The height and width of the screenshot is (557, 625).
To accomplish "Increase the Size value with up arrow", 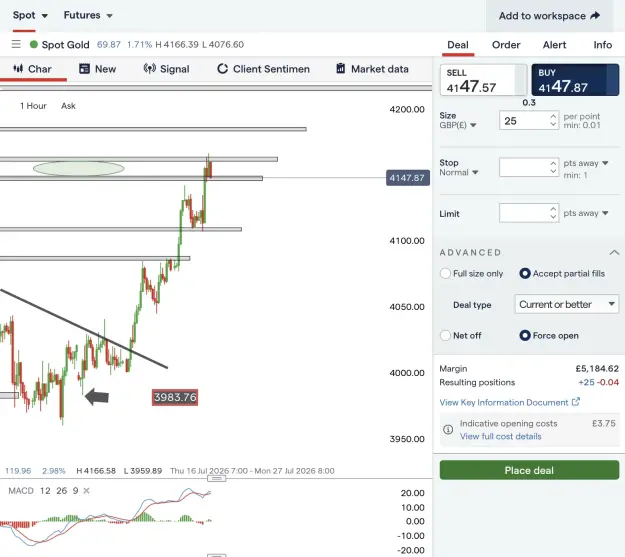I will tap(553, 116).
